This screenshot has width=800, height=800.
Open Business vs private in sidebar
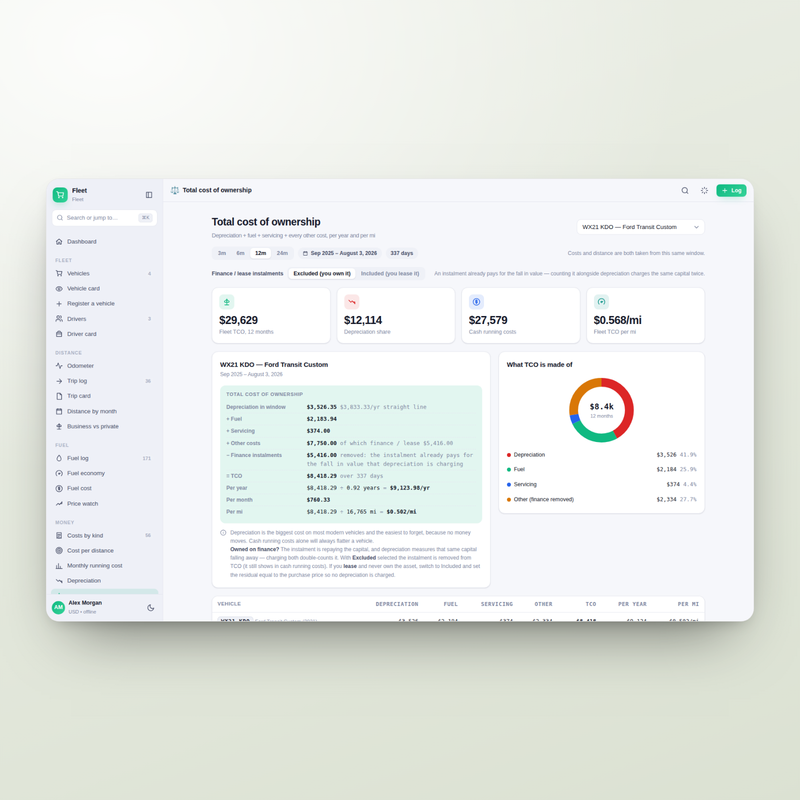[x=105, y=427]
